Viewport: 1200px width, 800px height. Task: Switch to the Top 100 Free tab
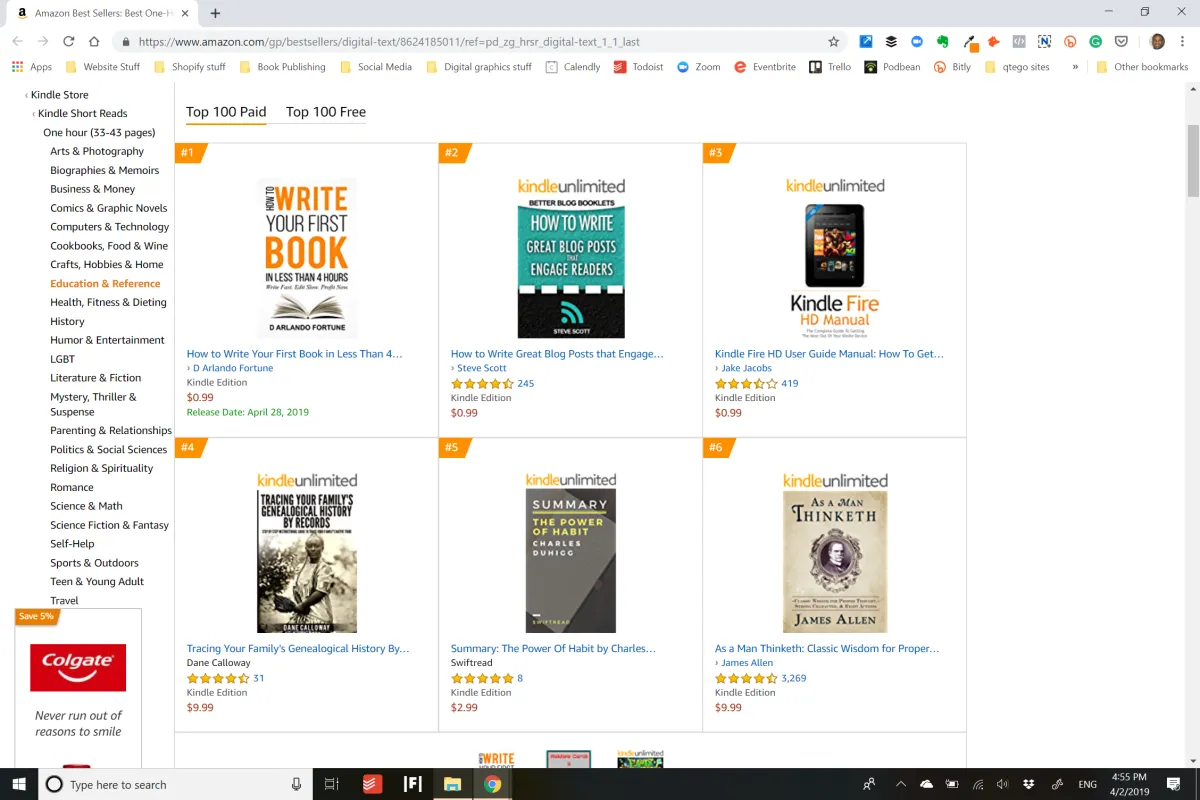click(326, 112)
